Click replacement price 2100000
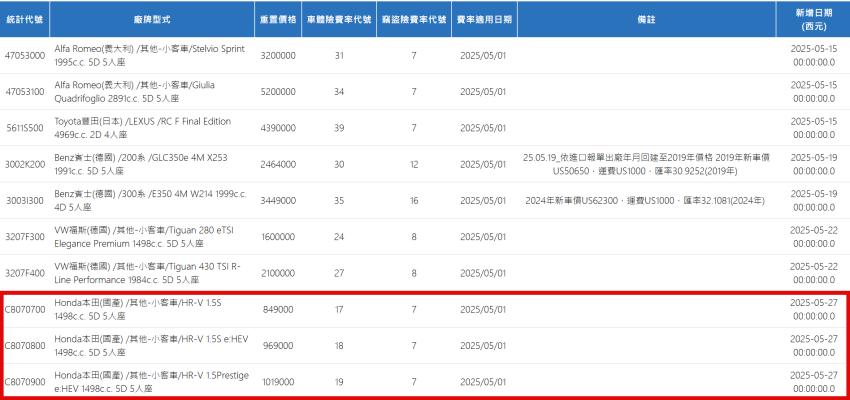This screenshot has height=400, width=850. (278, 273)
